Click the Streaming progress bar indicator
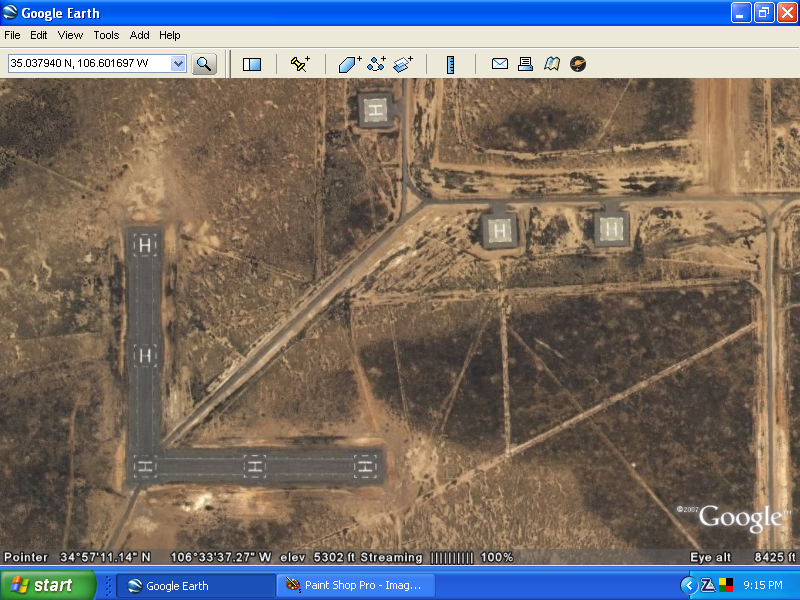The height and width of the screenshot is (600, 800). click(452, 558)
